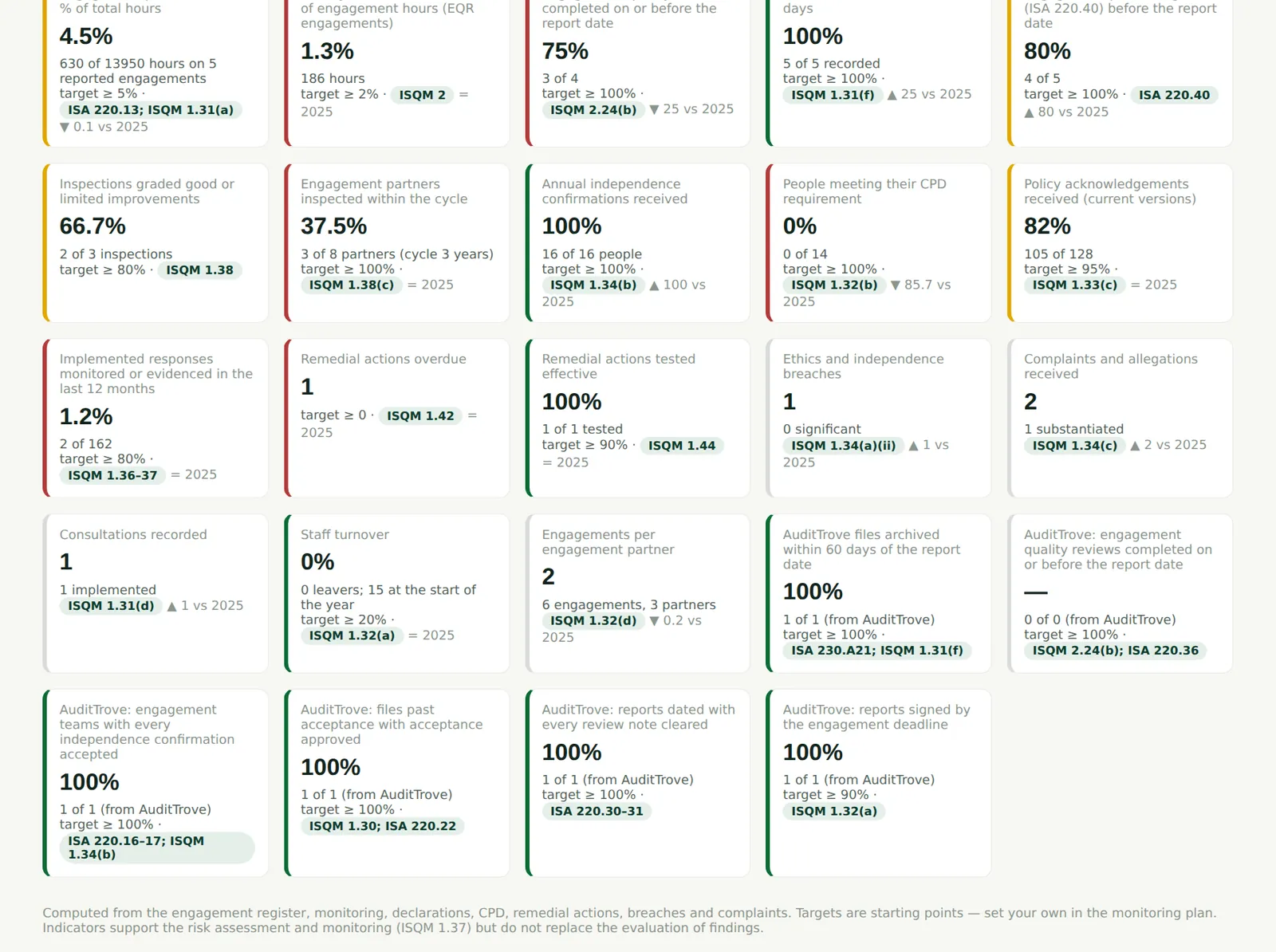1276x952 pixels.
Task: Click the ISQM 1.38 reference badge
Action: click(x=199, y=270)
